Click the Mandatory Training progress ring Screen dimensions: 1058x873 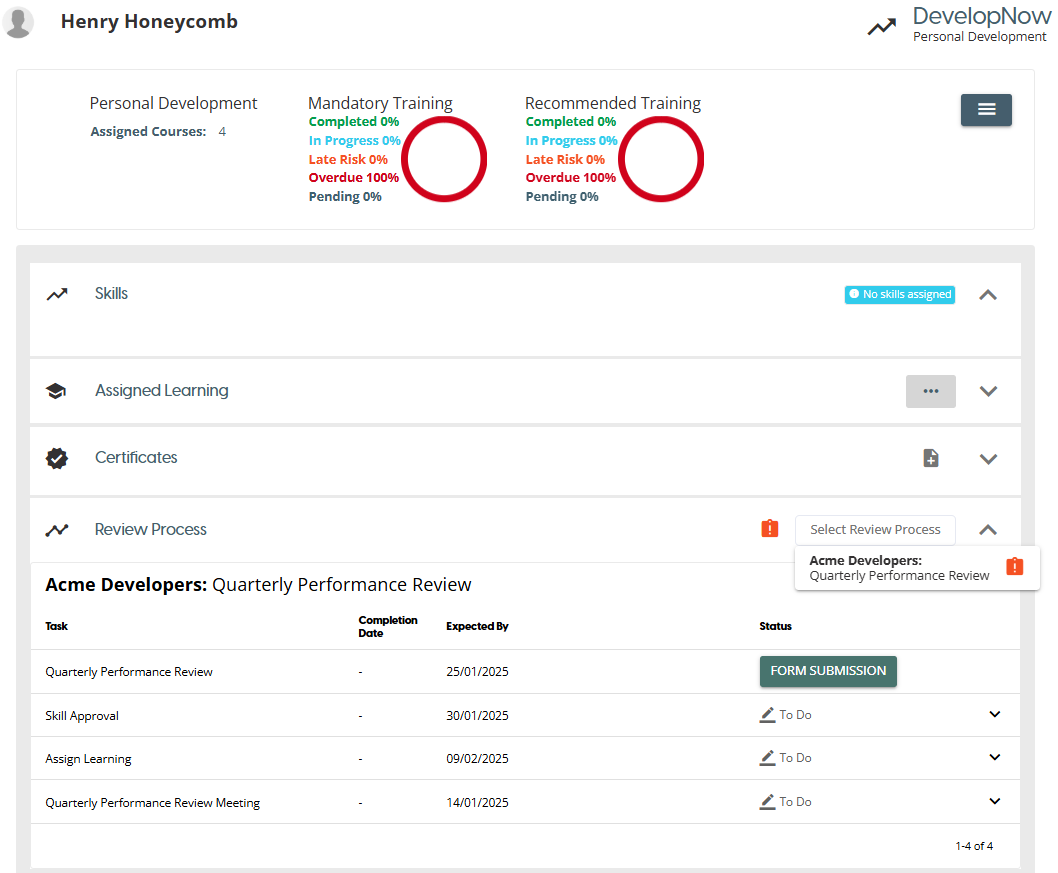click(x=444, y=159)
